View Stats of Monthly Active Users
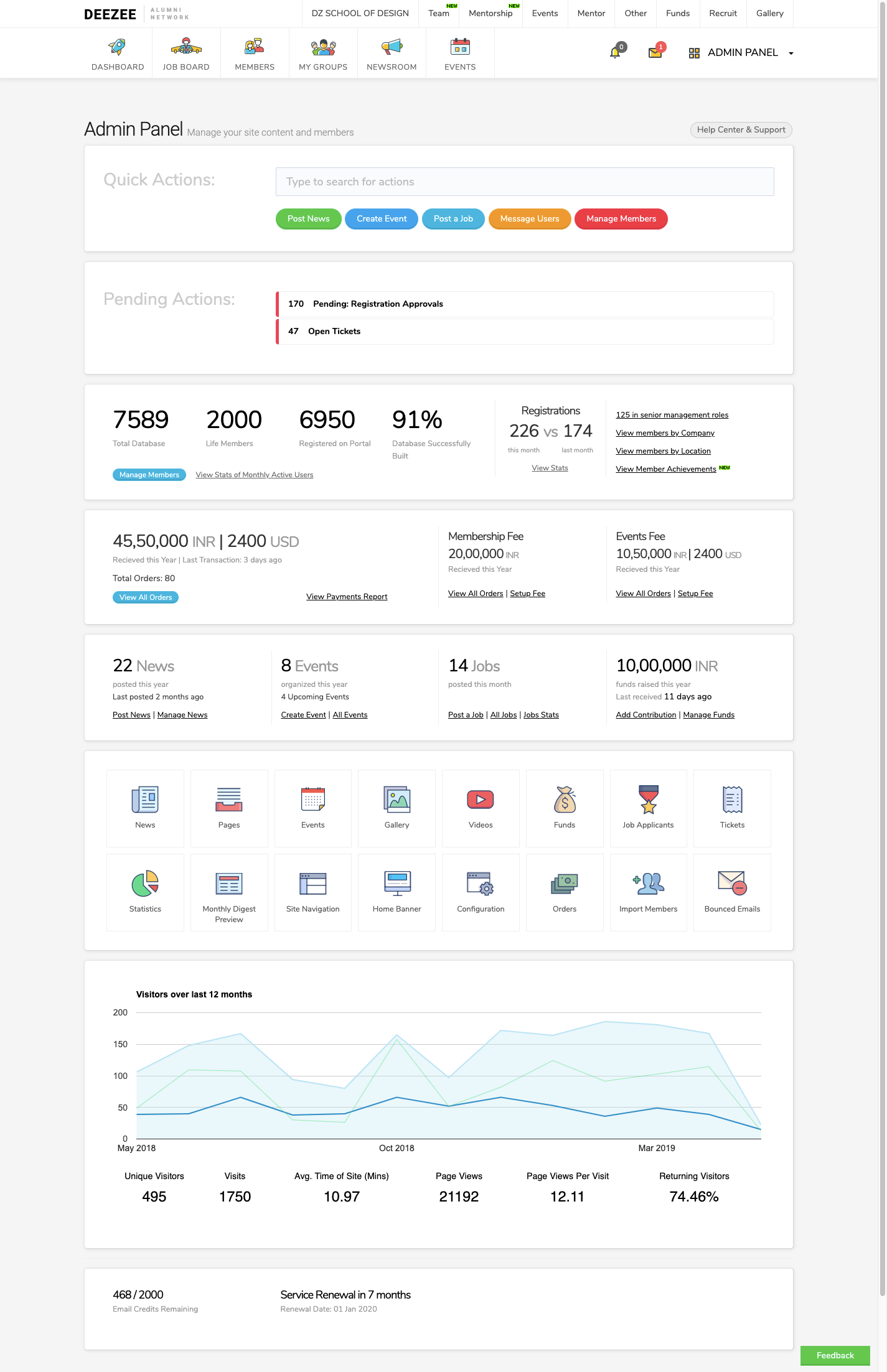 coord(255,475)
